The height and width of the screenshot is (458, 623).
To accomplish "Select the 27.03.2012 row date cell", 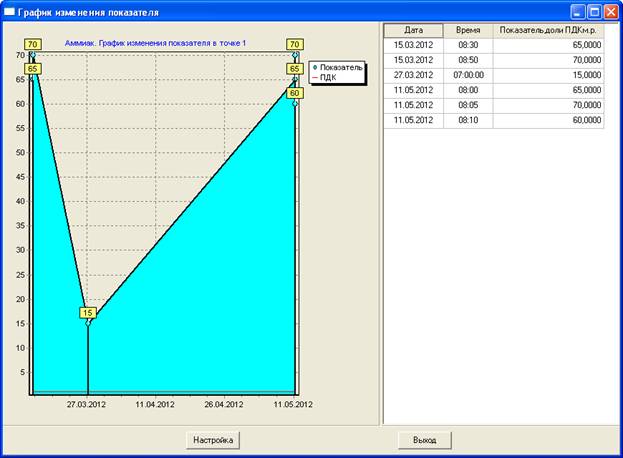I will point(413,75).
